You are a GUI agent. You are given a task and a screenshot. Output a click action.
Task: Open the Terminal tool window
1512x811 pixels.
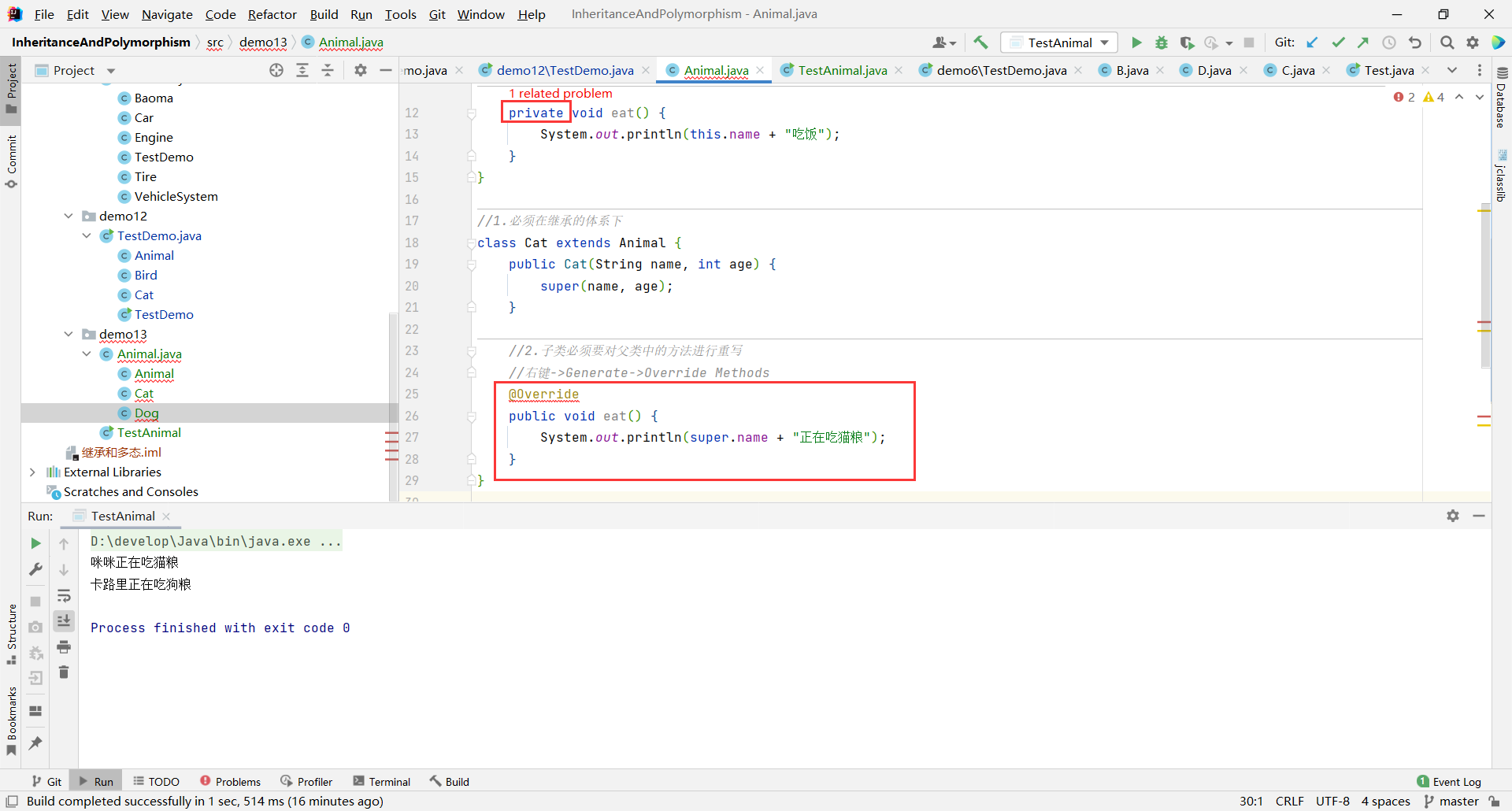click(382, 781)
